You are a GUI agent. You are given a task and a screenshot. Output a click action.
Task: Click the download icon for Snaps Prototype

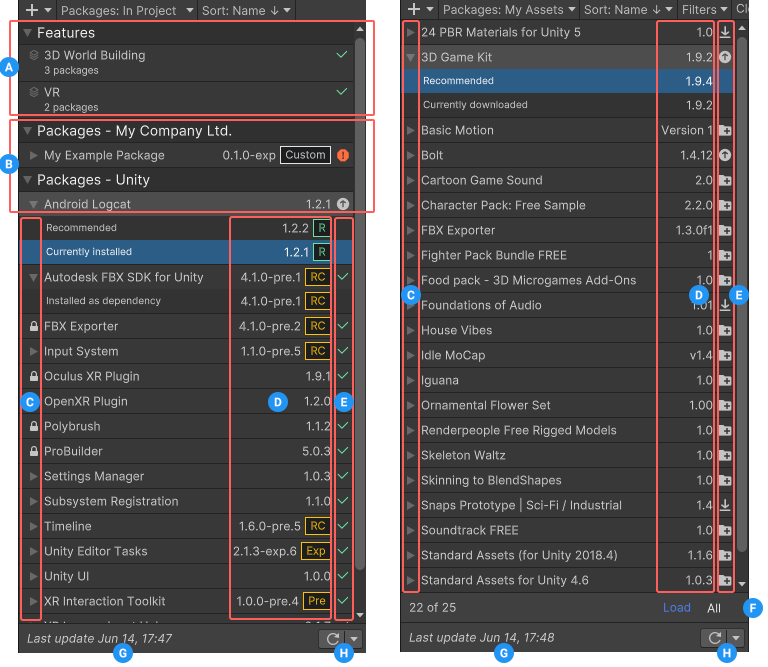[x=725, y=506]
